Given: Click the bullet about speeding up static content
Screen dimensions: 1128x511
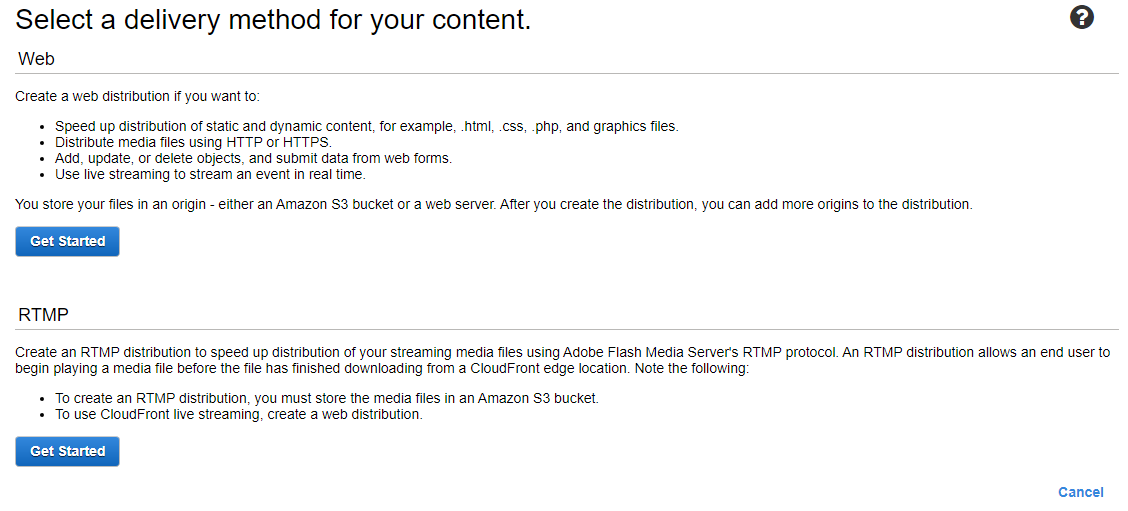Looking at the screenshot, I should [367, 127].
